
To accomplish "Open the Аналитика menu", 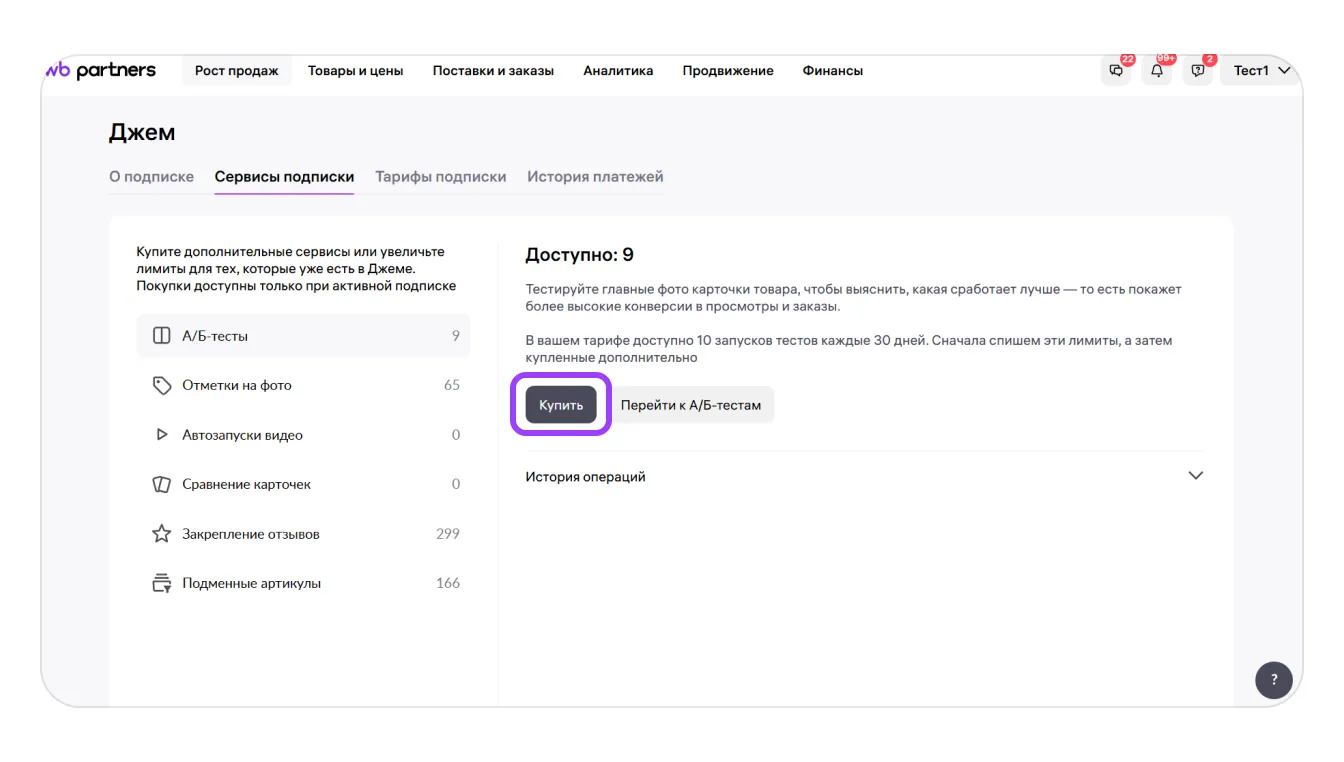I will pos(618,71).
